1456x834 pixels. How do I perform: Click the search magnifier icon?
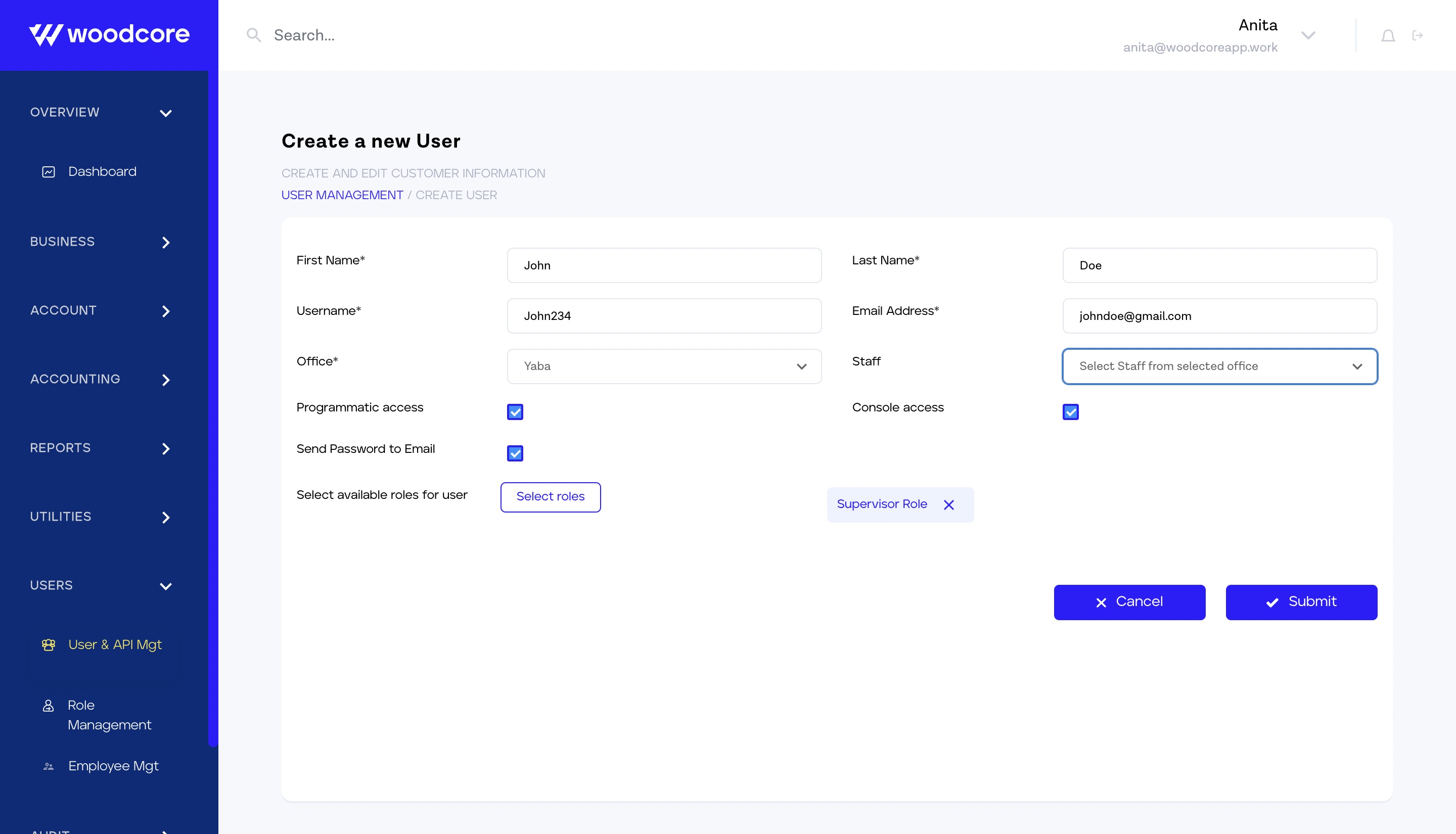(253, 35)
